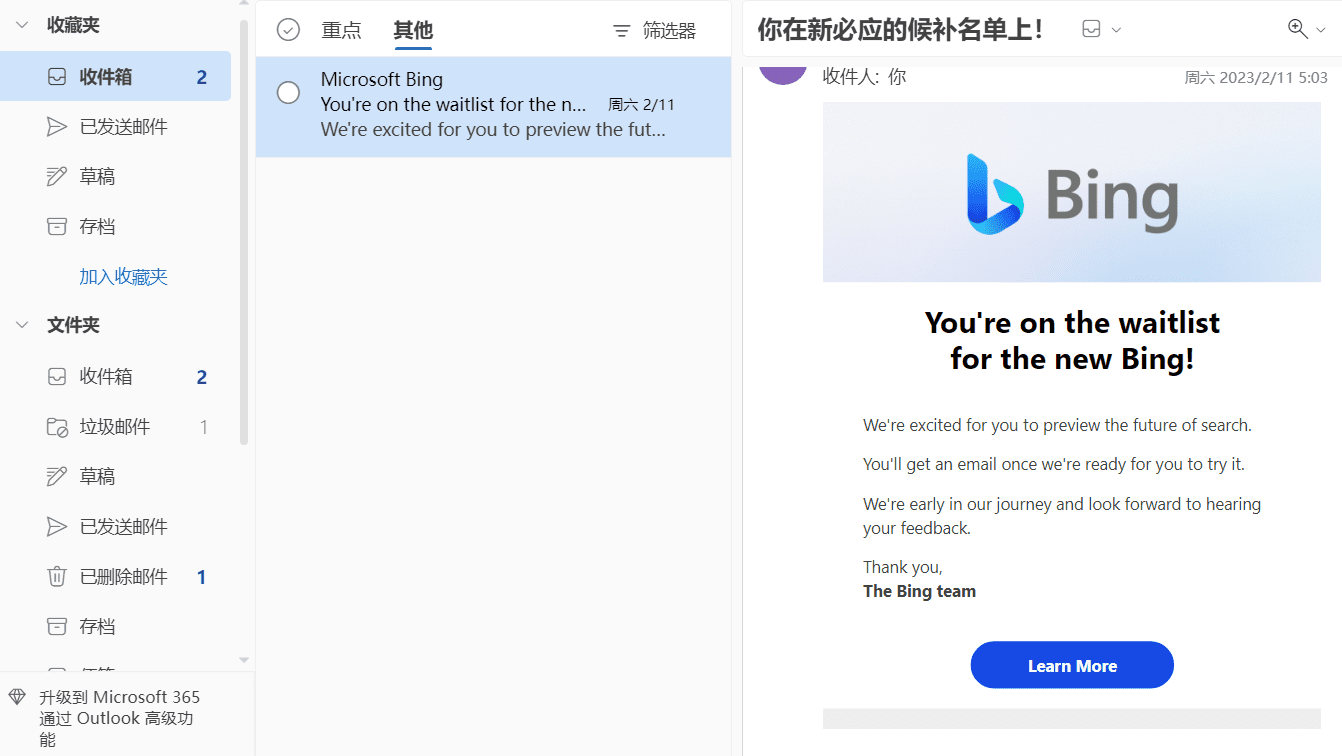Open 已发送邮件 under 收藏夹
1342x756 pixels.
pyautogui.click(x=115, y=127)
